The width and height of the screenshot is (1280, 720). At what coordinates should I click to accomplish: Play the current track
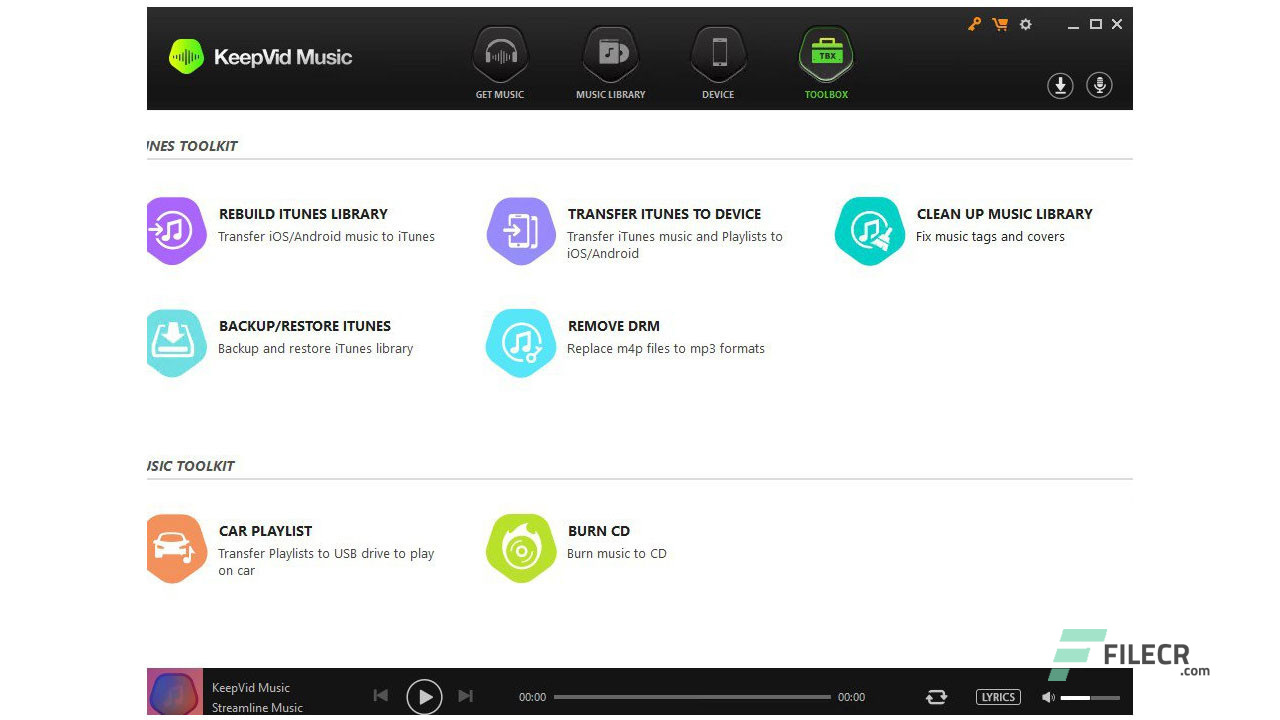tap(424, 696)
